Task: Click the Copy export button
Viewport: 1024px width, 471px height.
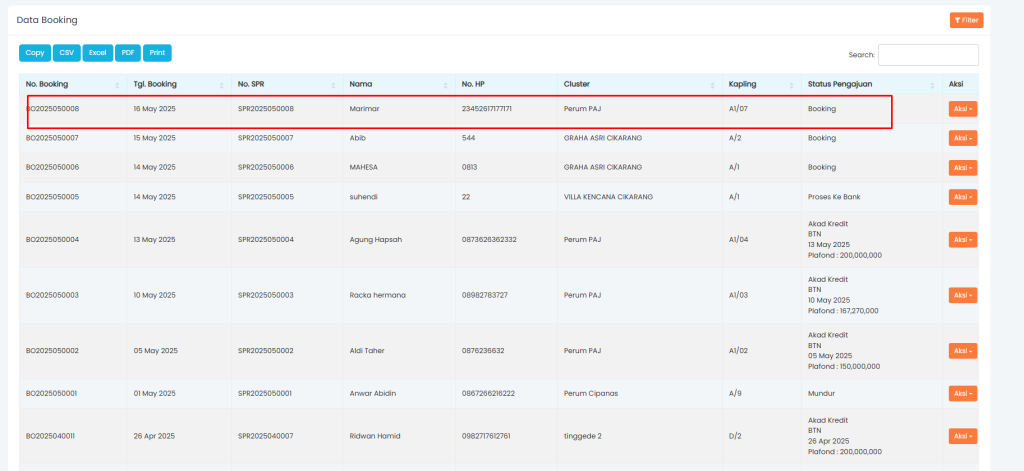Action: click(35, 53)
